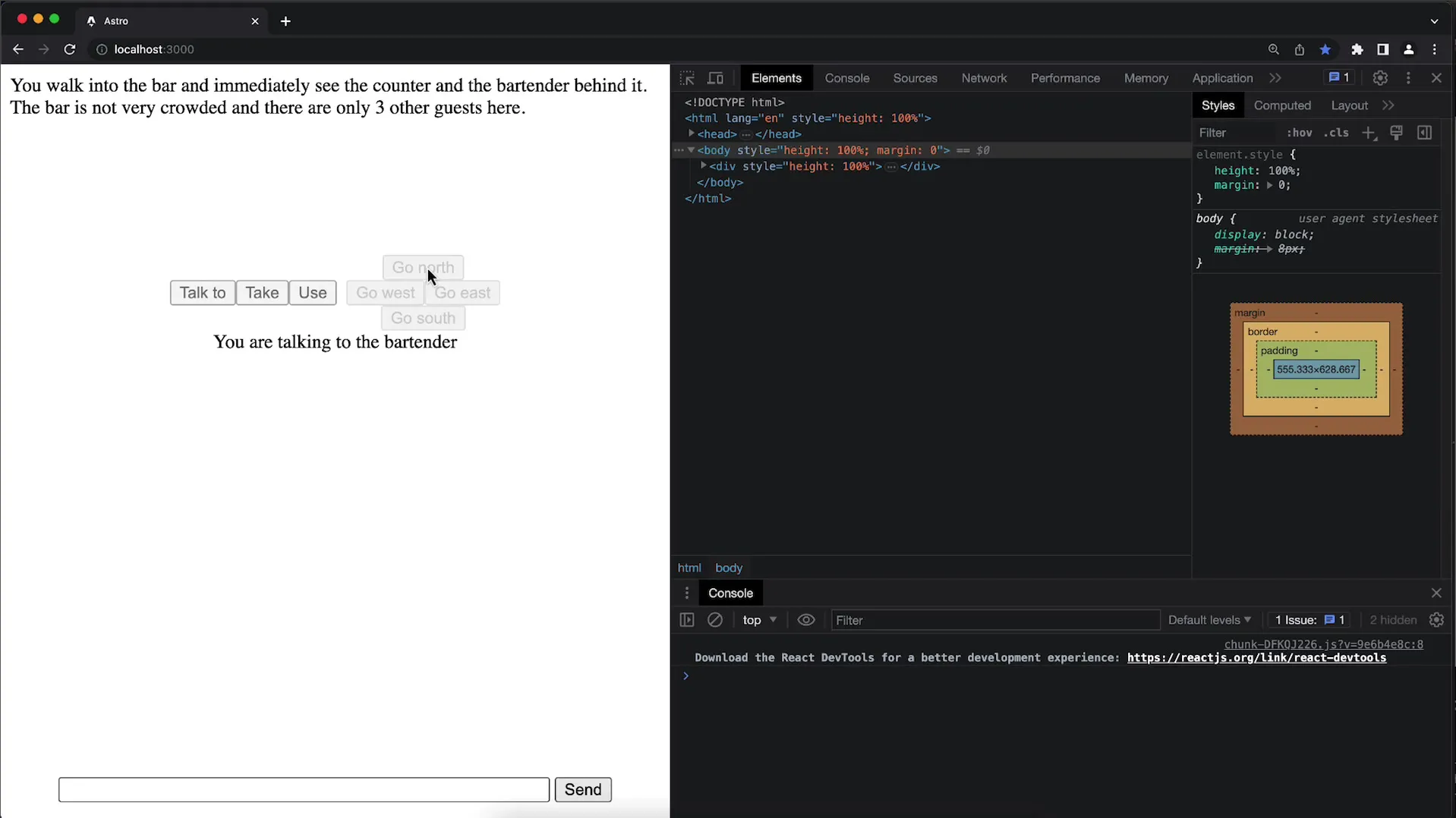
Task: Add a new style rule plus icon
Action: click(1369, 133)
